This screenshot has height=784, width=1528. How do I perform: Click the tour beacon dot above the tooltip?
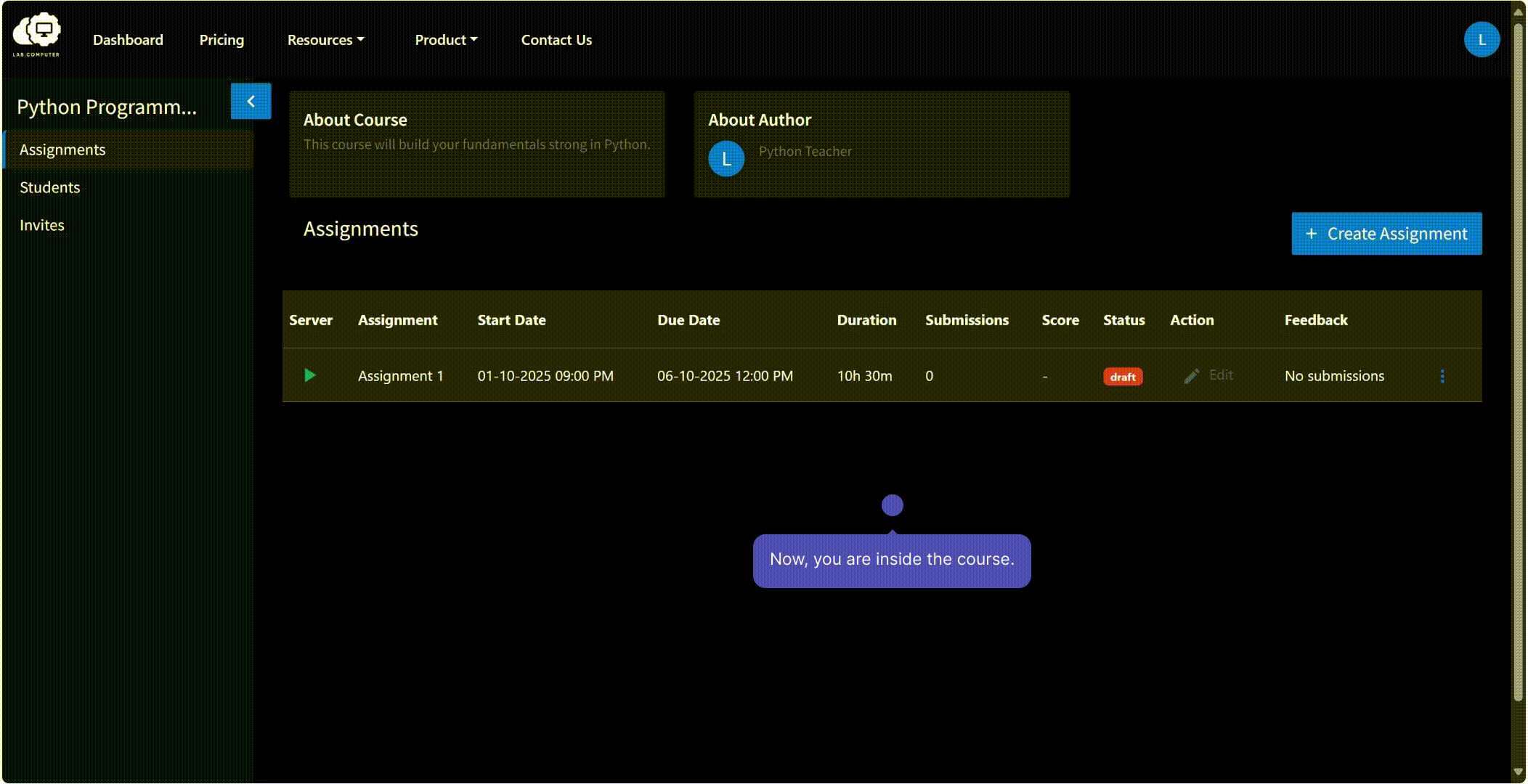[x=892, y=505]
